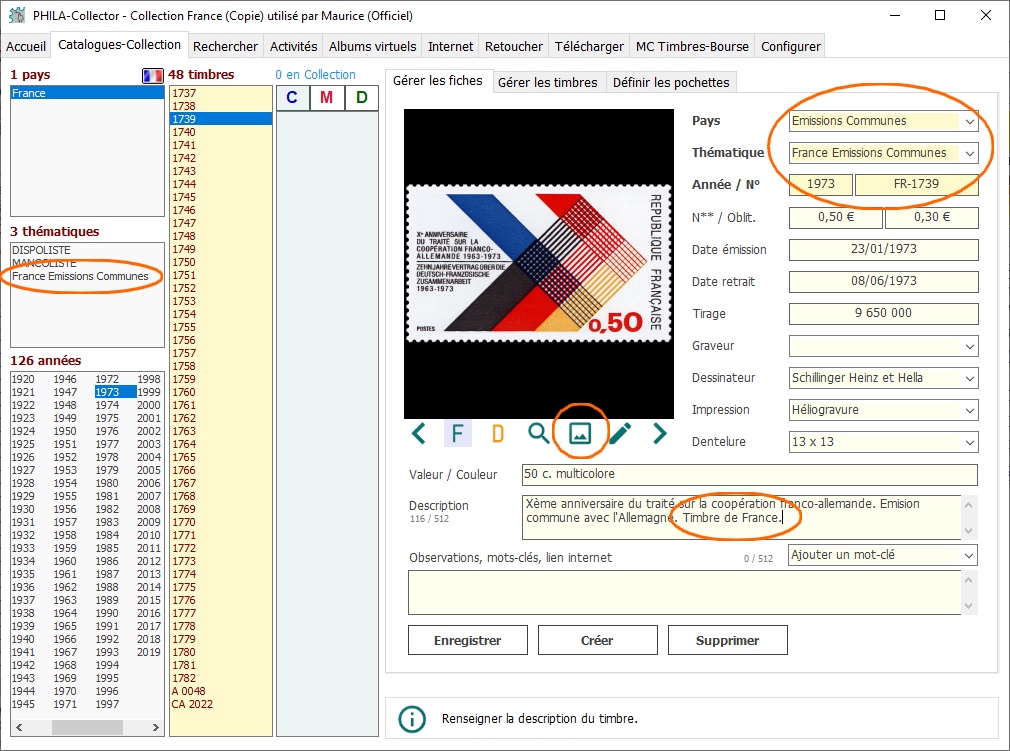This screenshot has height=751, width=1010.
Task: Open the Dessinateur dropdown
Action: coord(969,379)
